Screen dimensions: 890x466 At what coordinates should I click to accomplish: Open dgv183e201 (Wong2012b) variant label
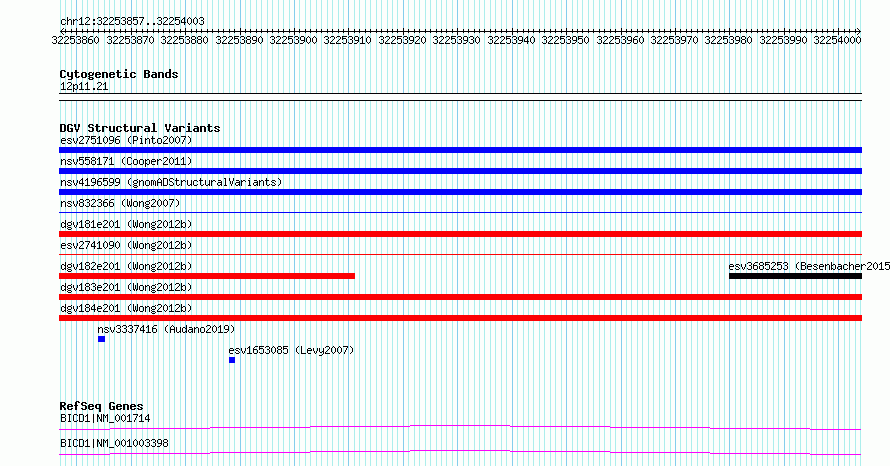coord(126,287)
